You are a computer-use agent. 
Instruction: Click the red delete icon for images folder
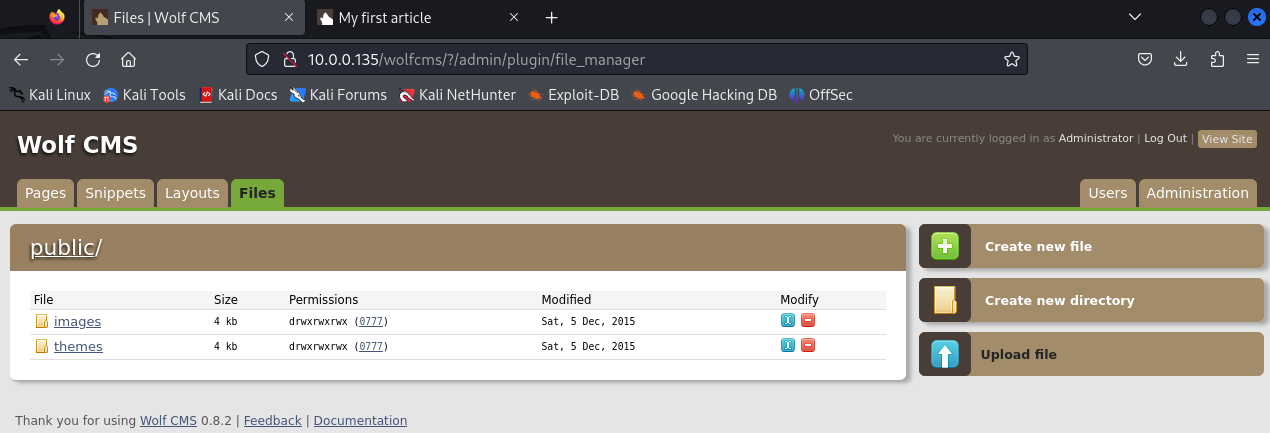pyautogui.click(x=808, y=321)
